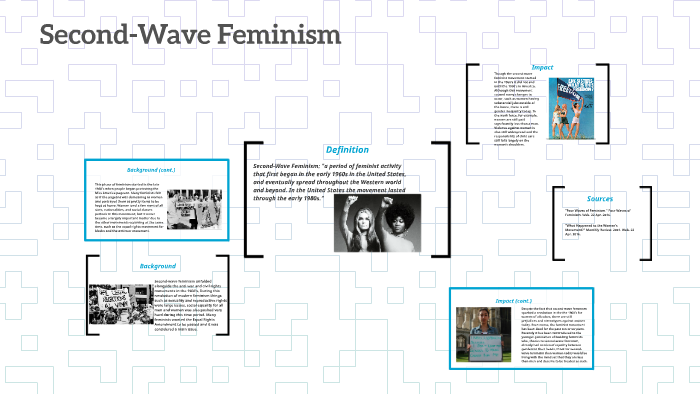Click the Freedom poster image in Impact

point(571,108)
